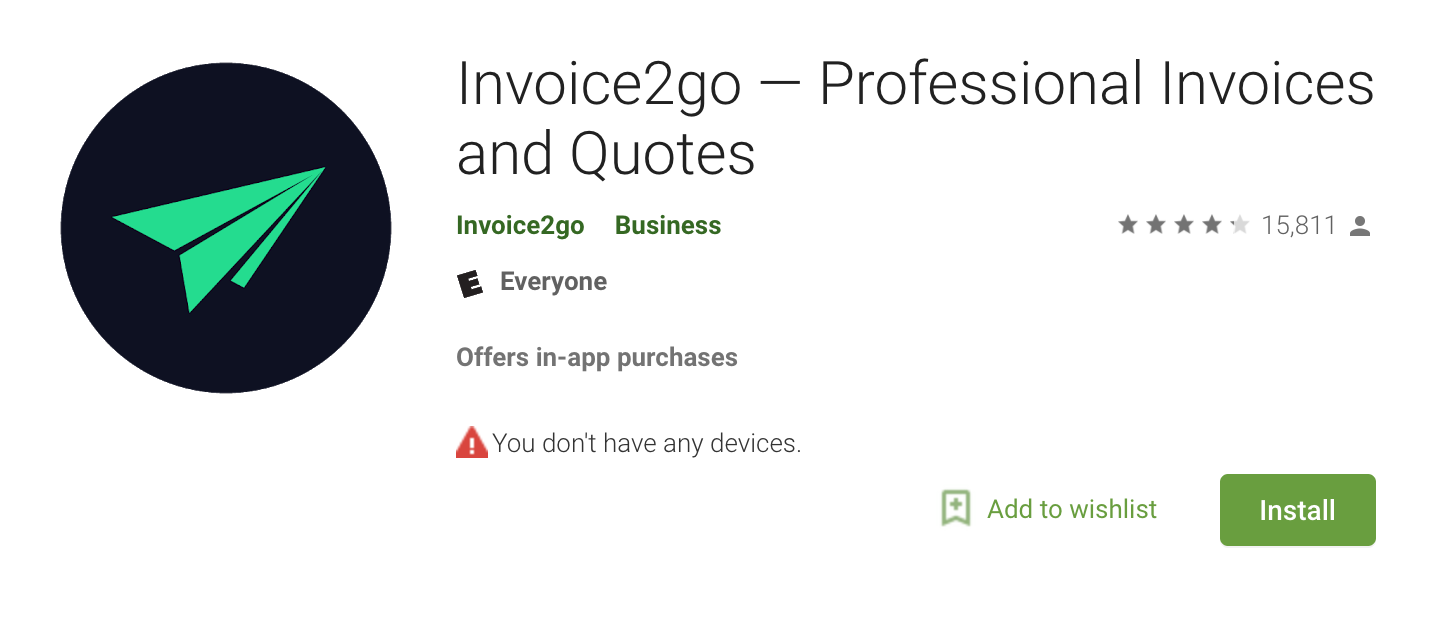Install the Invoice2go app

(1298, 510)
